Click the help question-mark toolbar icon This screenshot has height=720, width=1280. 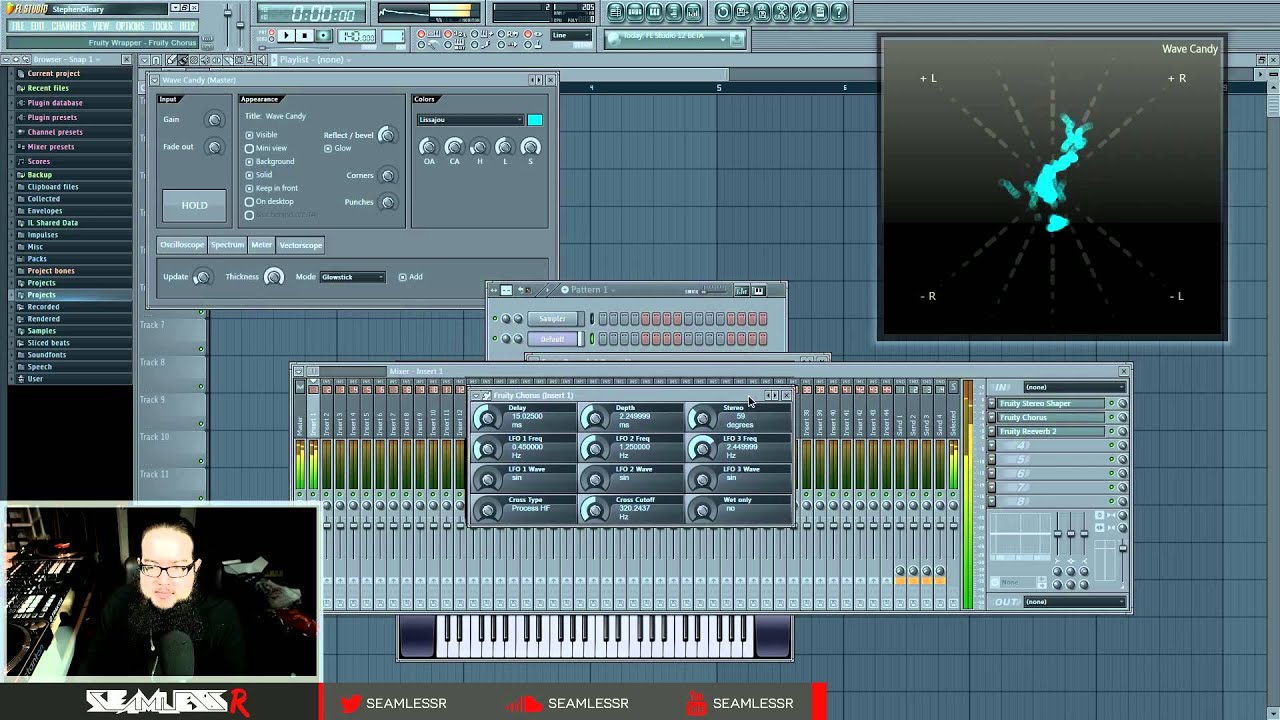(x=839, y=12)
